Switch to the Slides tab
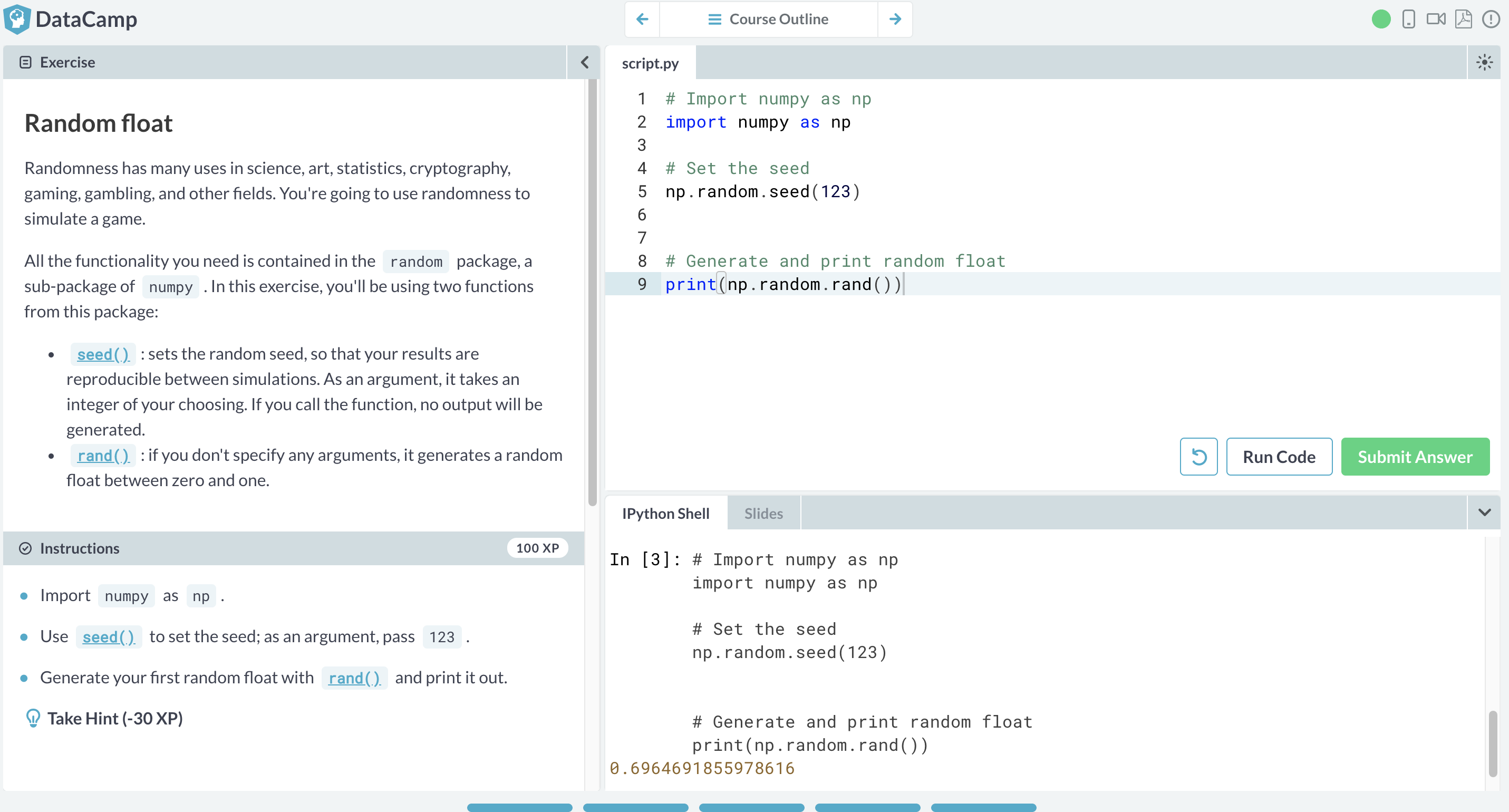1509x812 pixels. [x=763, y=513]
